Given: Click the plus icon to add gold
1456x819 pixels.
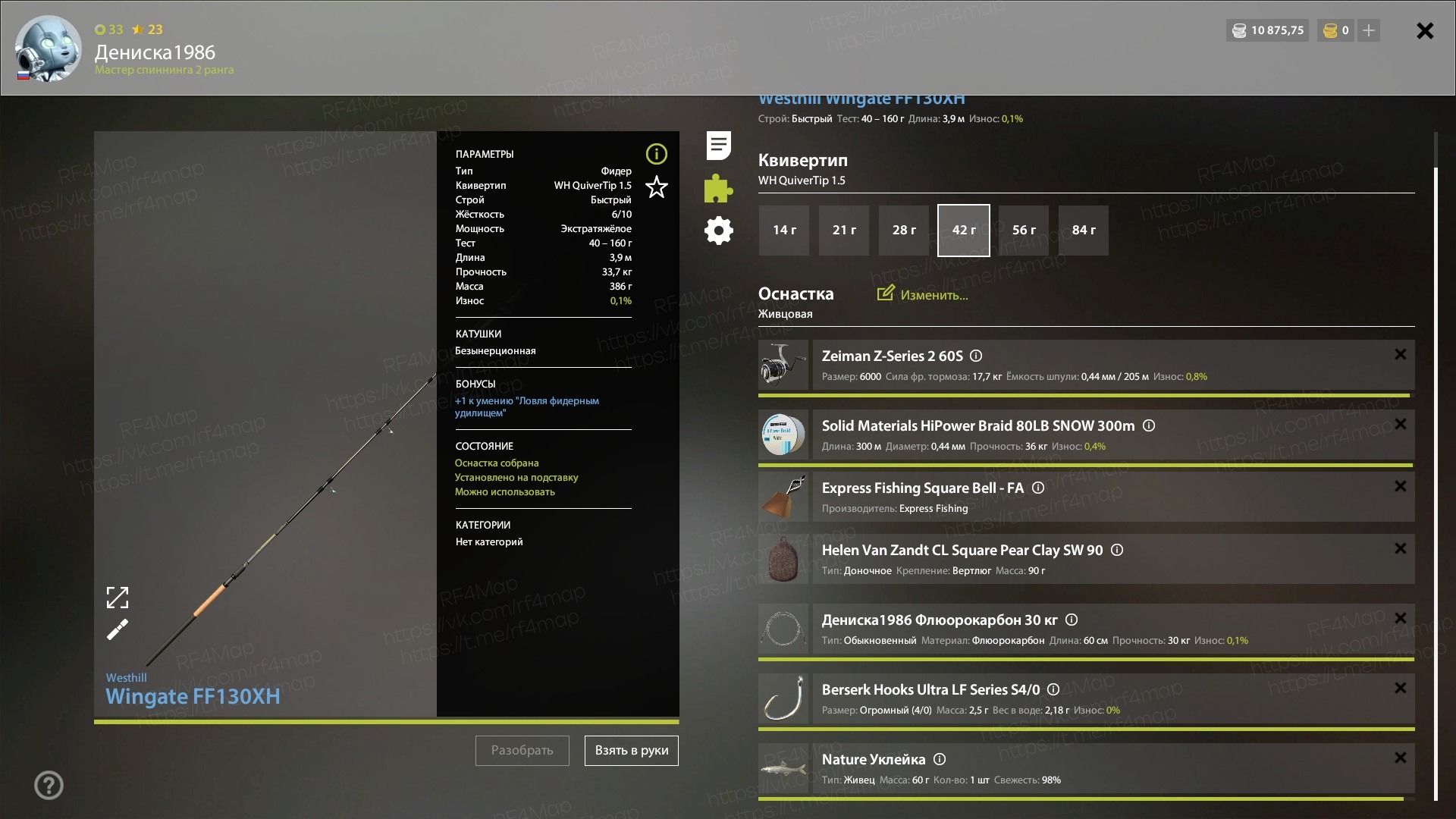Looking at the screenshot, I should 1369,30.
